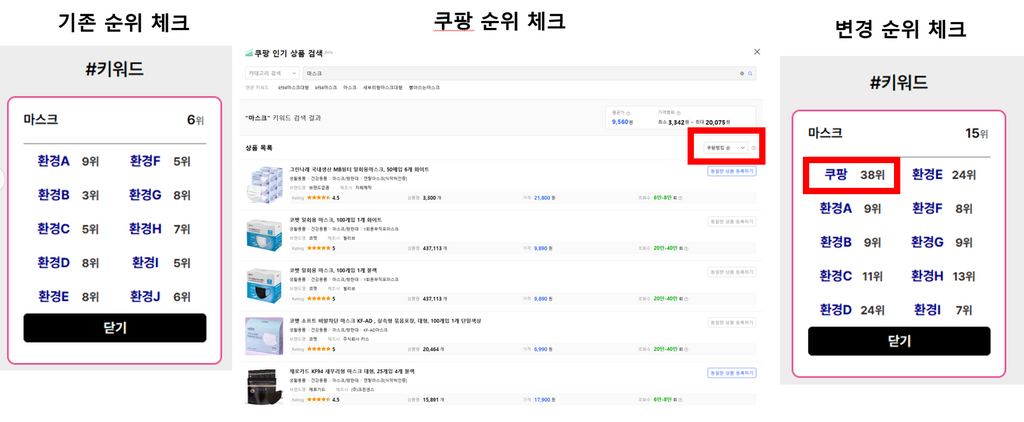Clear the 마스크 search text with the circle icon
Screen dimensions: 1024x422
(742, 74)
